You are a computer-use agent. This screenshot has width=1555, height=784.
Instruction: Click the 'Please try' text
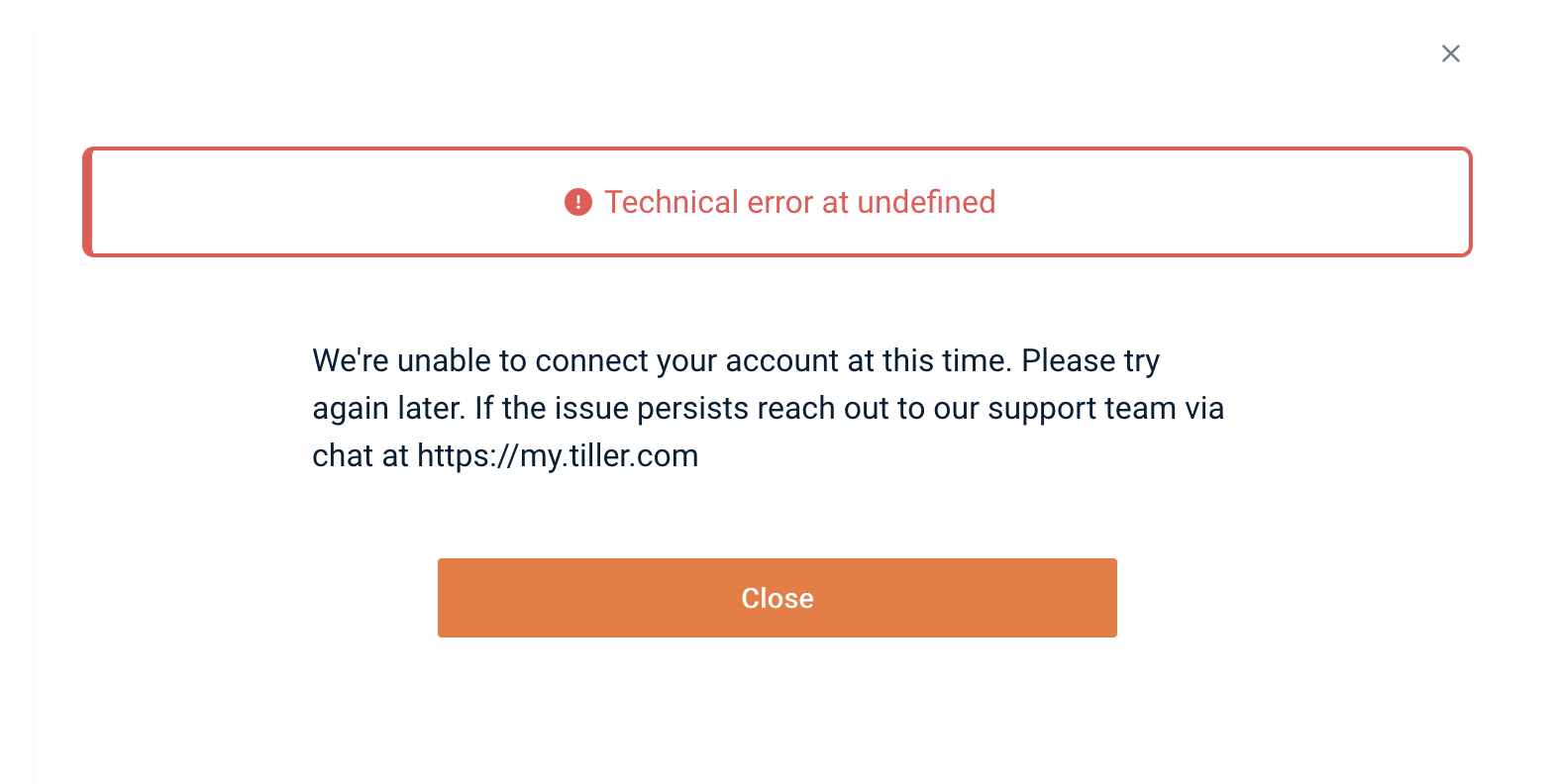coord(1090,361)
